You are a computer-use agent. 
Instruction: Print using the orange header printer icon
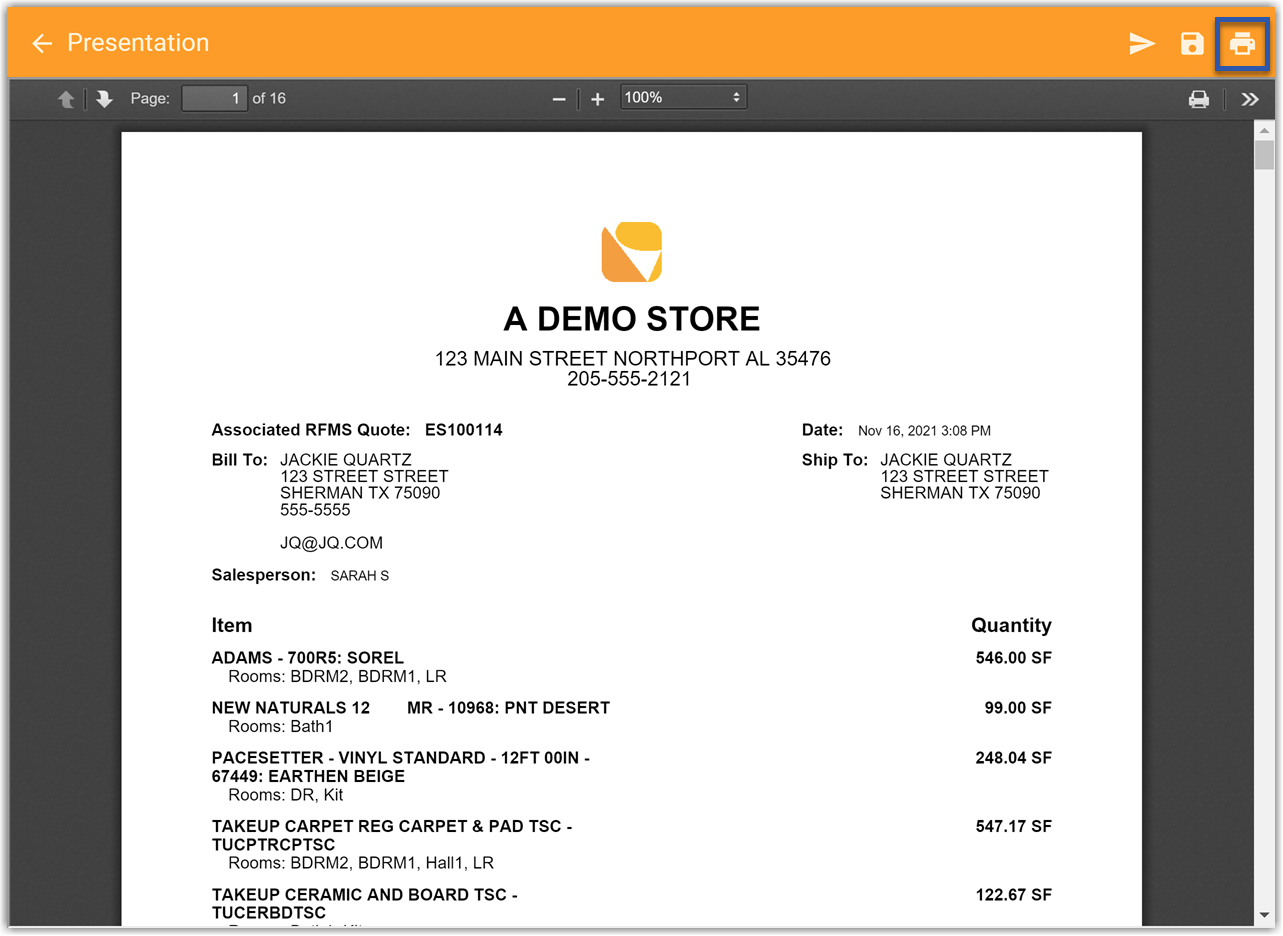[1242, 43]
